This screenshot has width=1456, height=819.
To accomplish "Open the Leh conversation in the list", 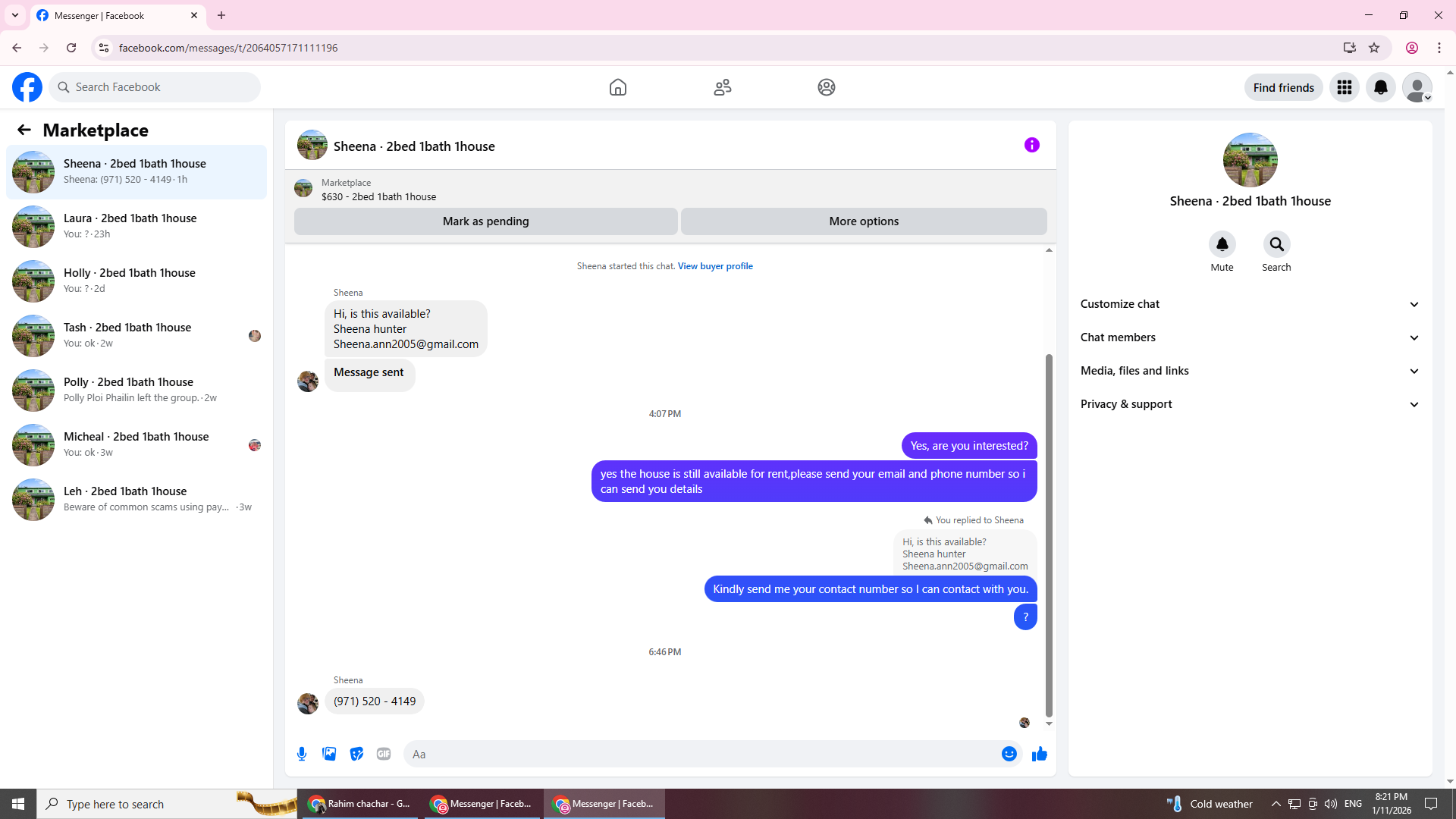I will point(136,500).
